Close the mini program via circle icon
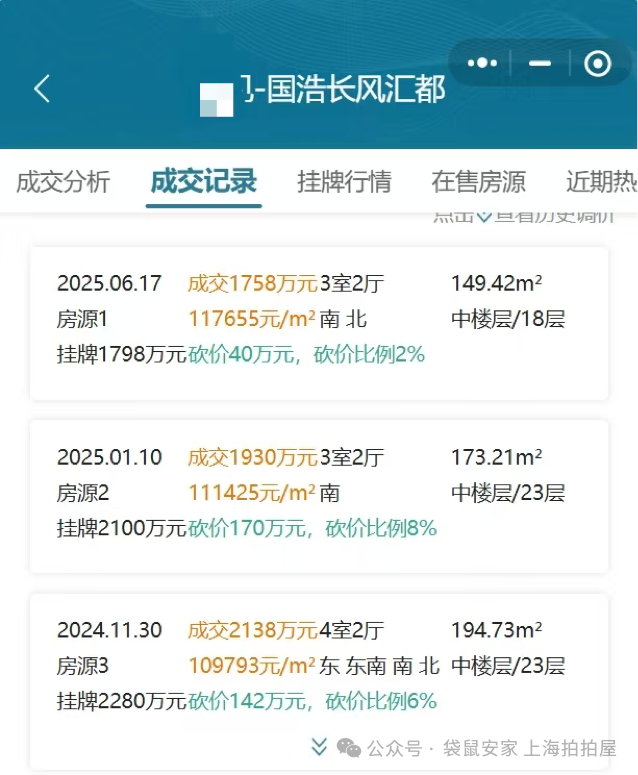 click(598, 63)
